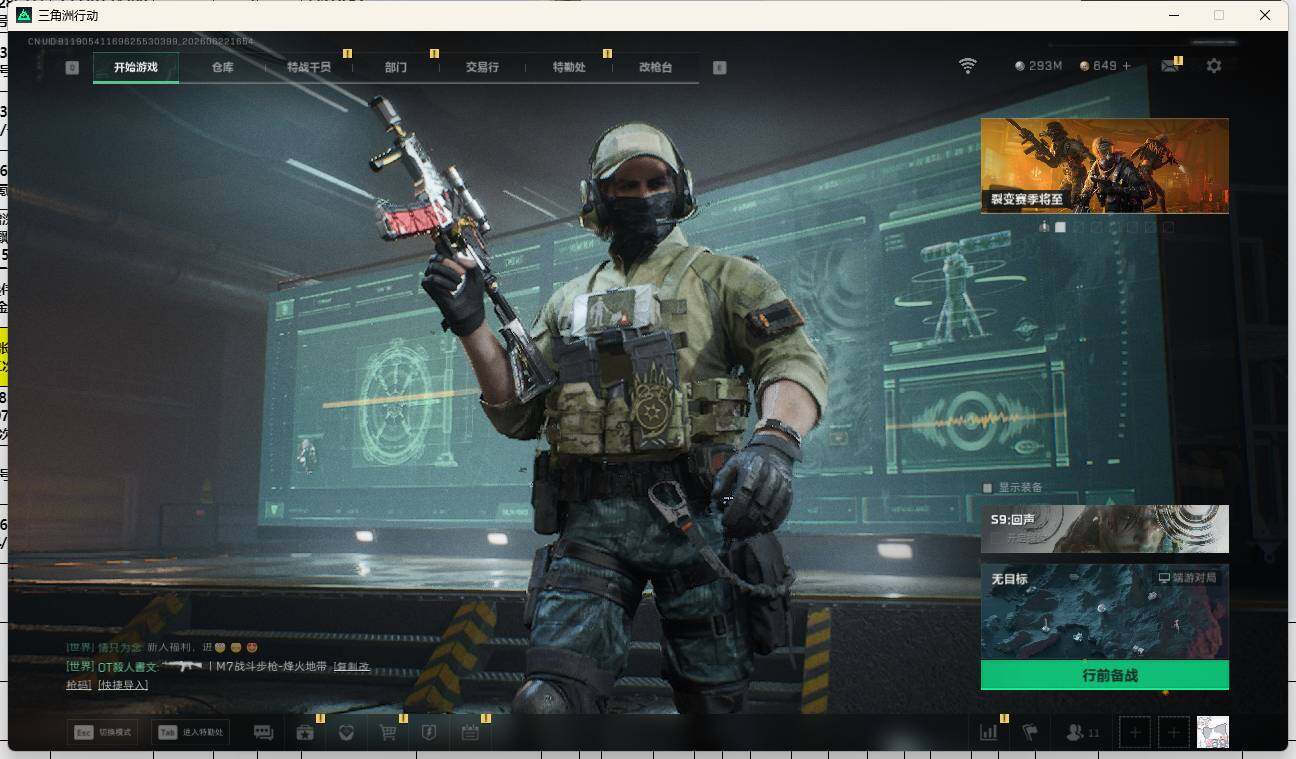Viewport: 1296px width, 759px height.
Task: Open the 交易行 tab
Action: pyautogui.click(x=482, y=67)
